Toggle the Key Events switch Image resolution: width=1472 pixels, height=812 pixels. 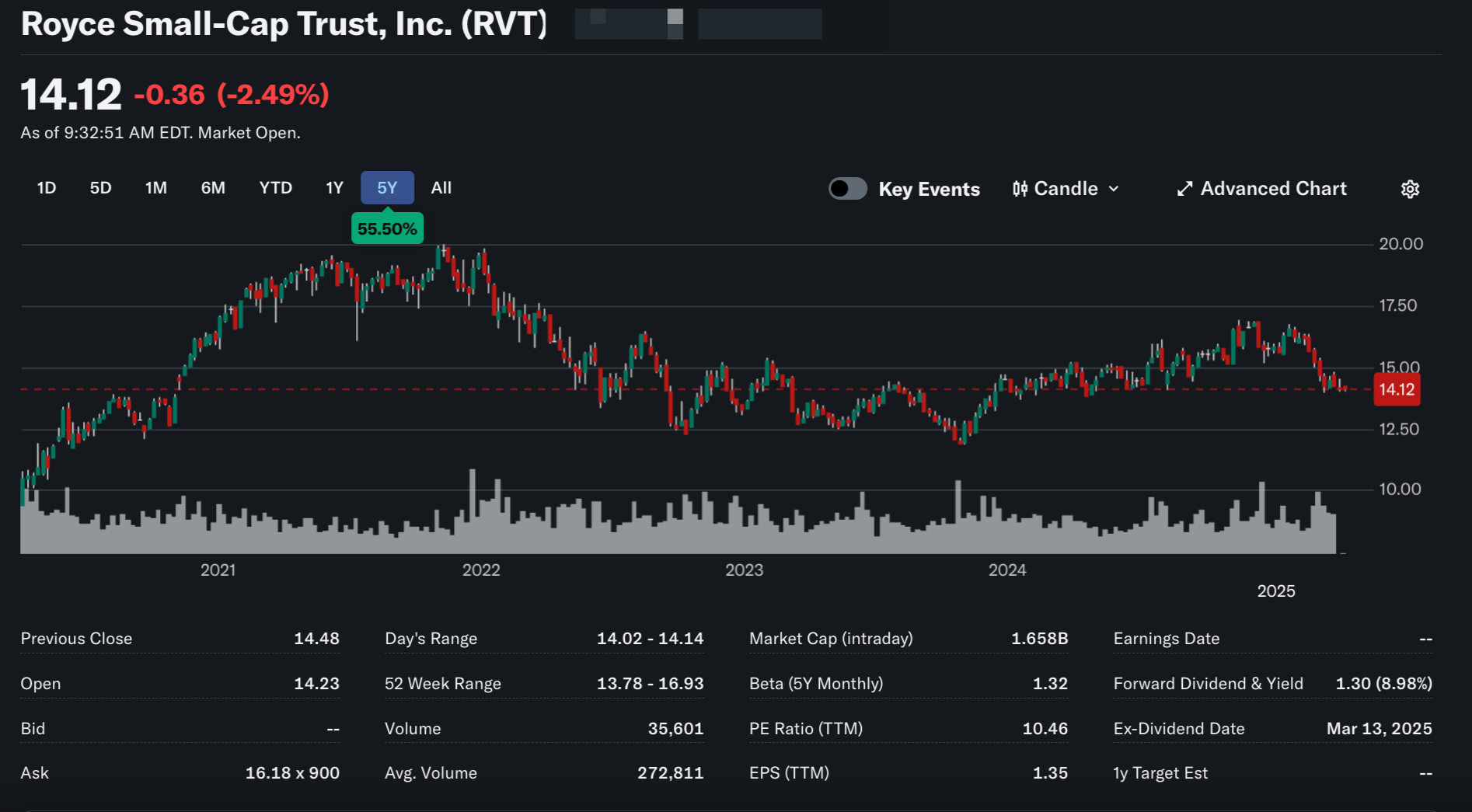847,189
